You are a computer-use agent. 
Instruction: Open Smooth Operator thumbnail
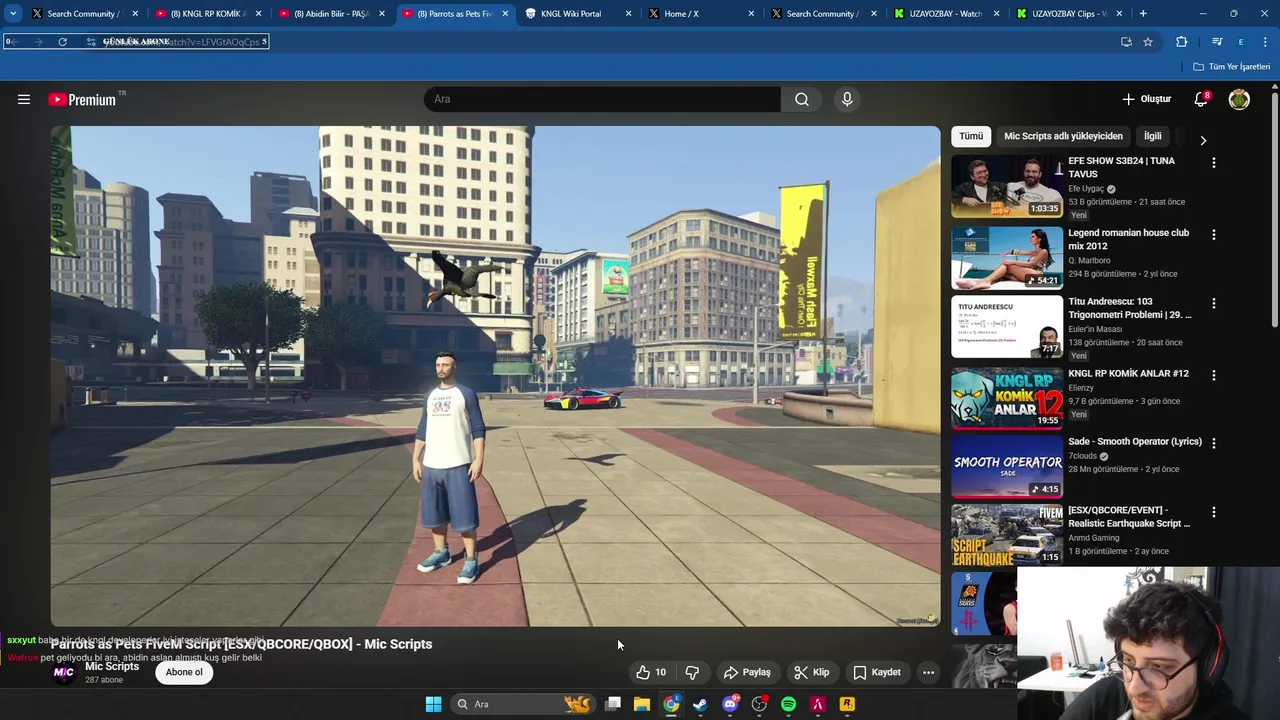[1007, 467]
